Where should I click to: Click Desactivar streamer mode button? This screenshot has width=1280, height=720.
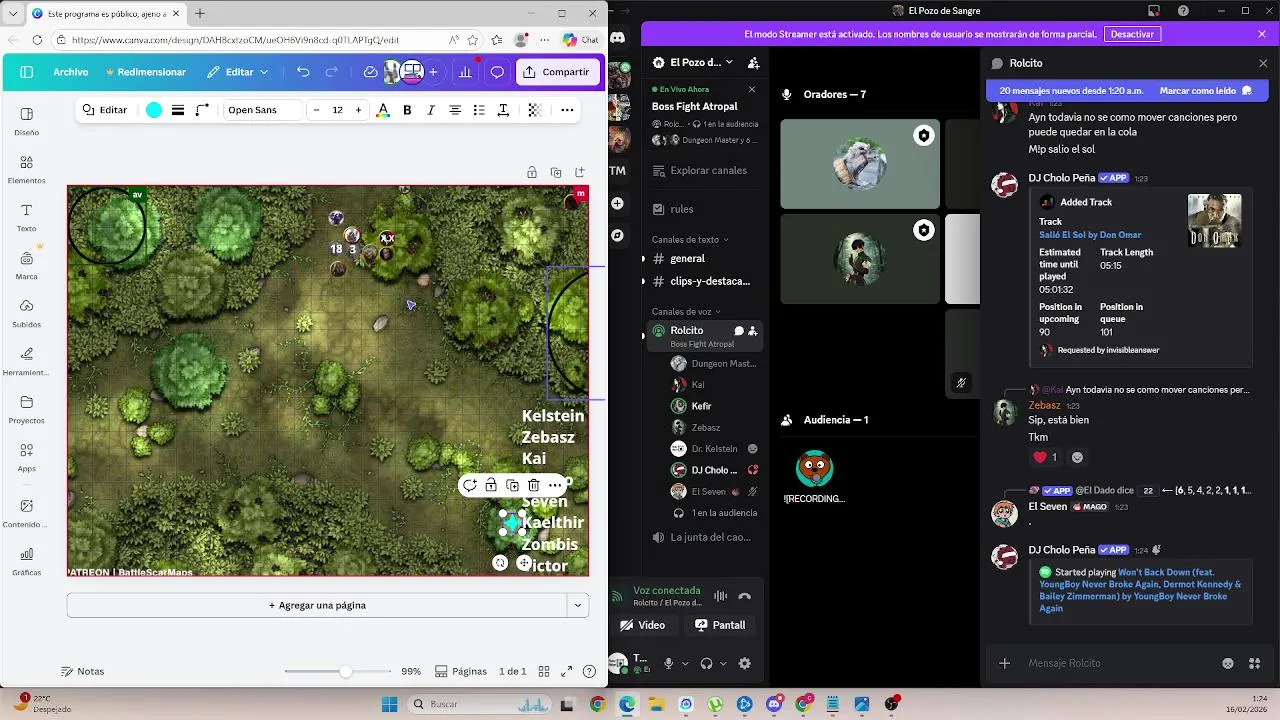1133,34
